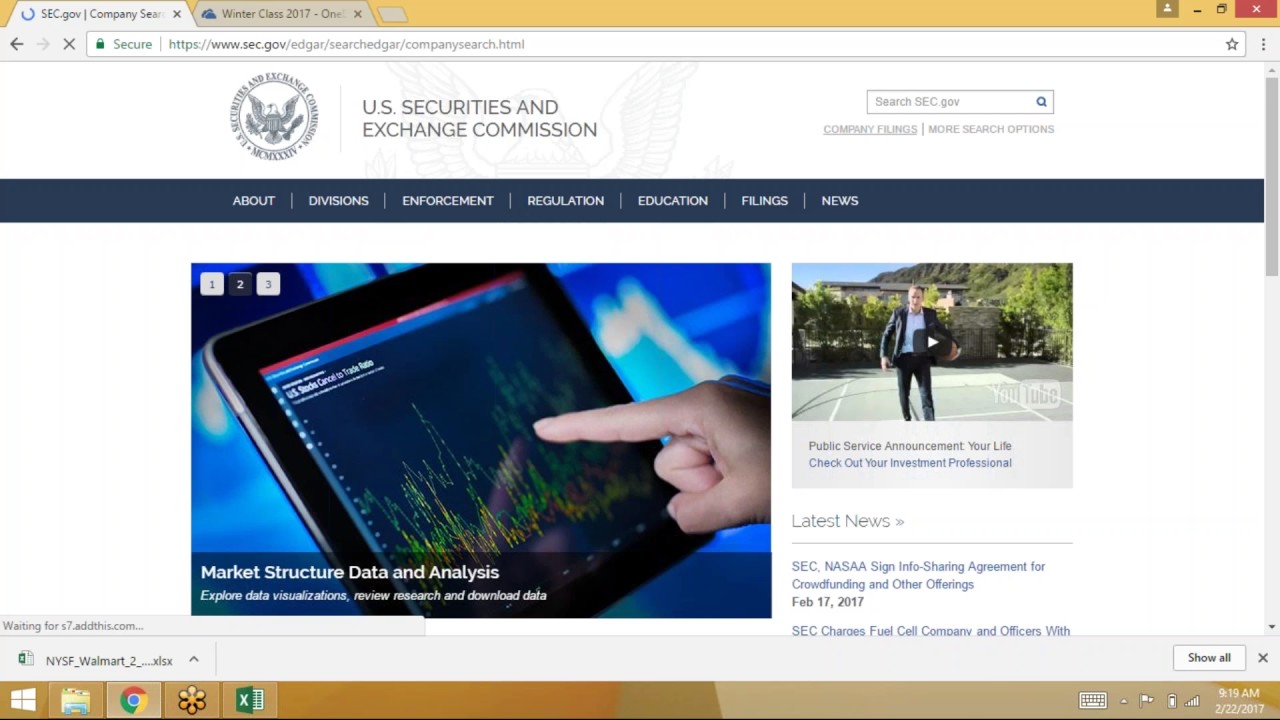Bookmark this page with the star icon
The height and width of the screenshot is (720, 1280).
click(x=1232, y=44)
